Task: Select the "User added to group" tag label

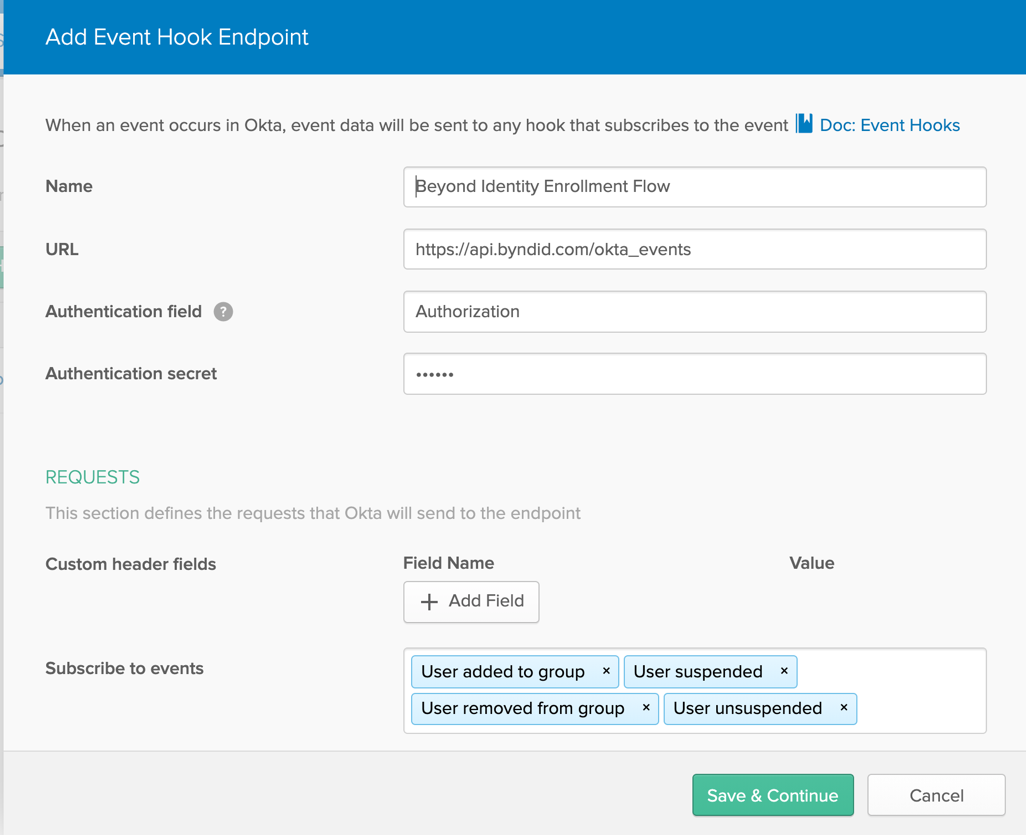Action: pos(503,672)
